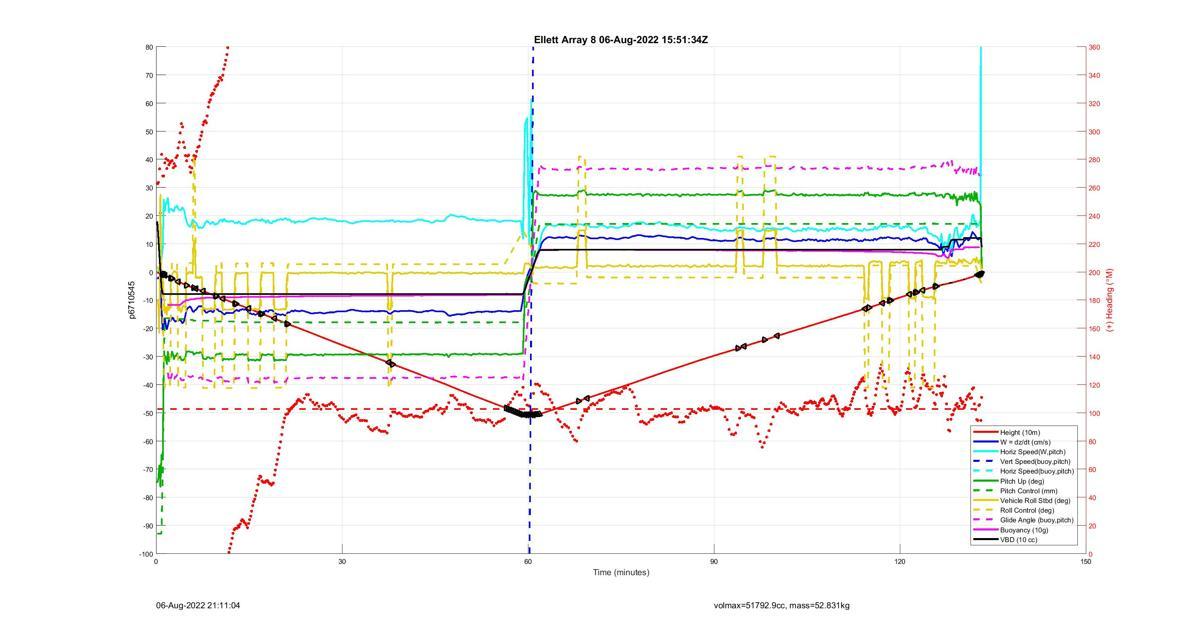The height and width of the screenshot is (622, 1200).
Task: Click the '200' tick on the heading axis
Action: point(1095,272)
